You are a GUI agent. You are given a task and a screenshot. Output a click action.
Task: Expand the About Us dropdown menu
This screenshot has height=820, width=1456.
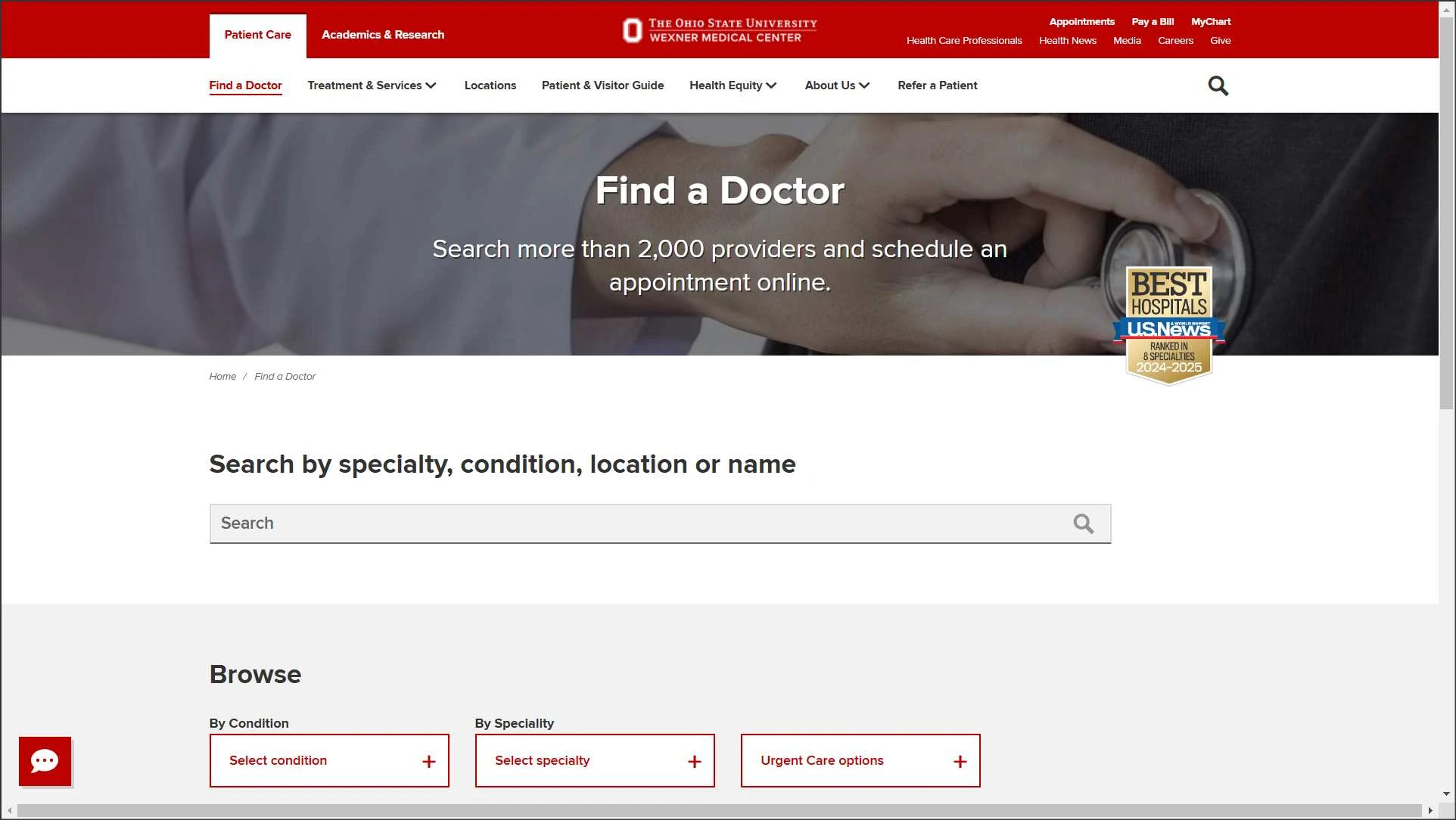pos(837,85)
